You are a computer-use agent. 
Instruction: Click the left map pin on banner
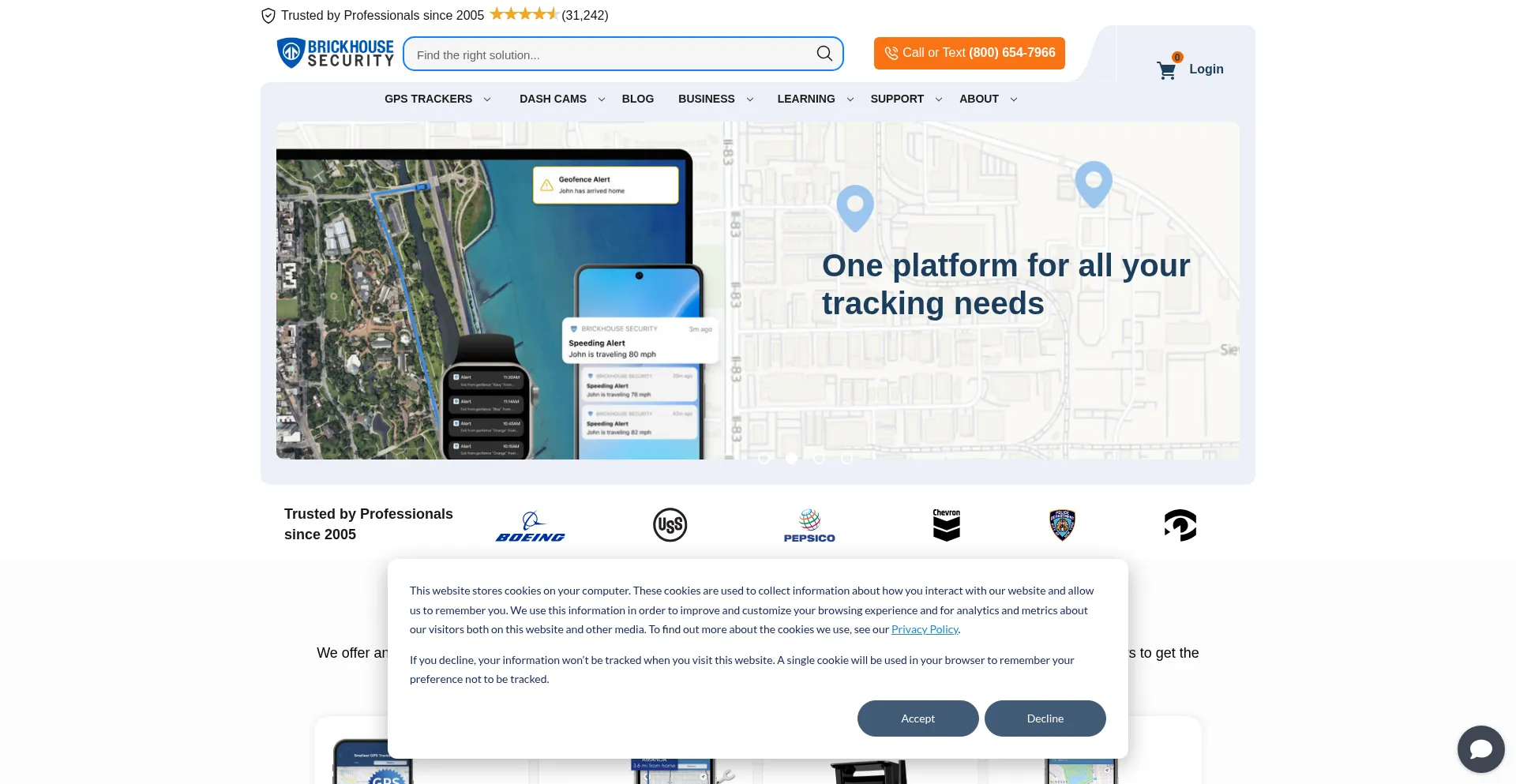click(855, 208)
